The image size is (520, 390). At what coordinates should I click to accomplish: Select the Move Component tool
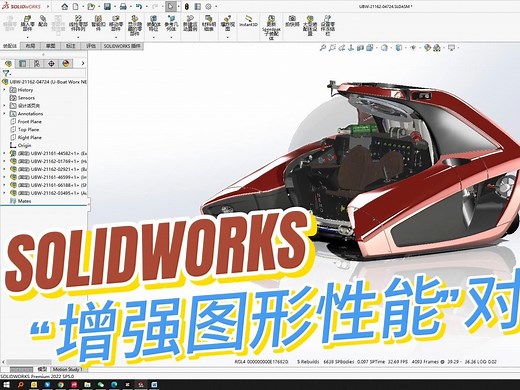pos(116,24)
